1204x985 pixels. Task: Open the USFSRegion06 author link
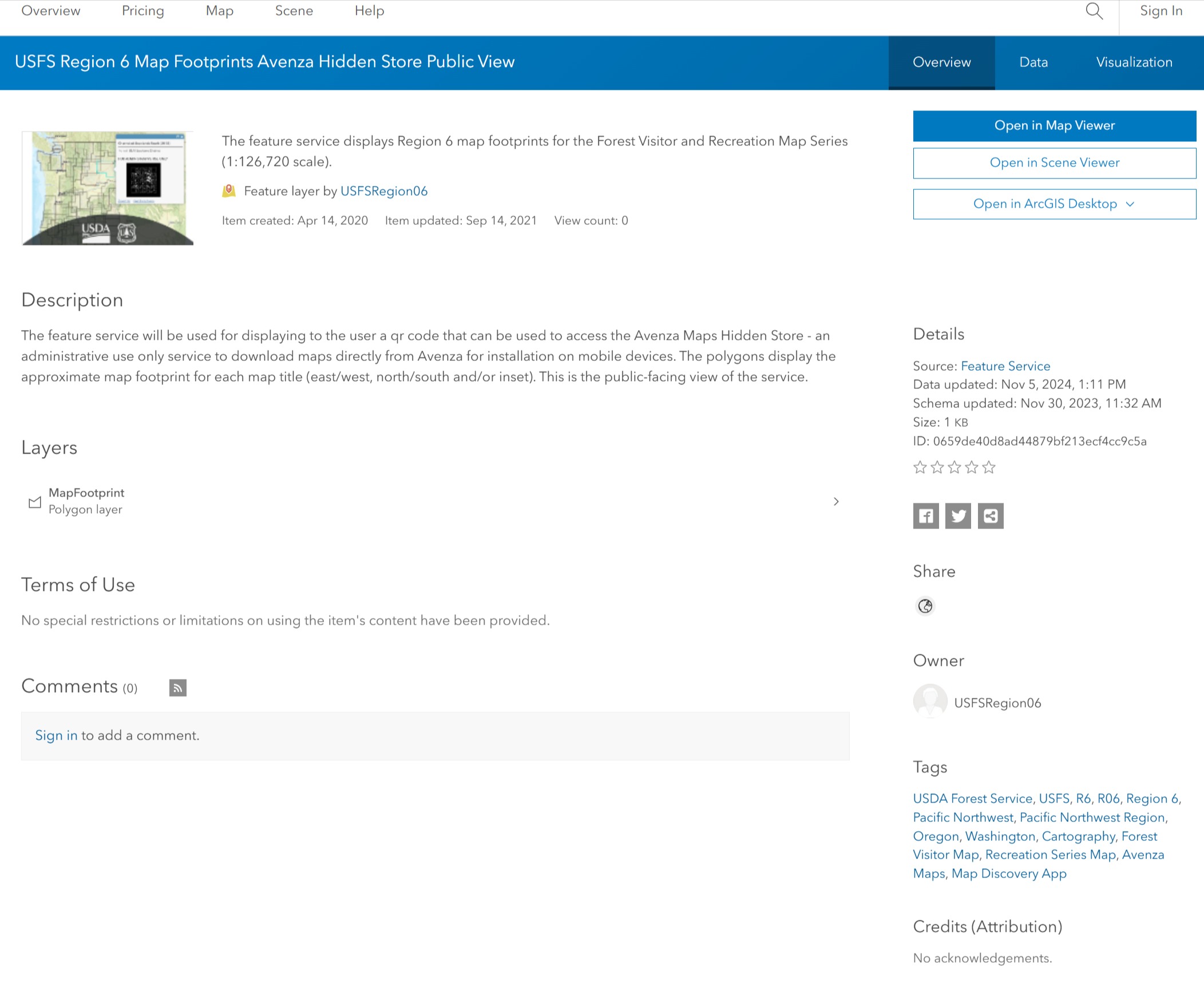pos(384,191)
